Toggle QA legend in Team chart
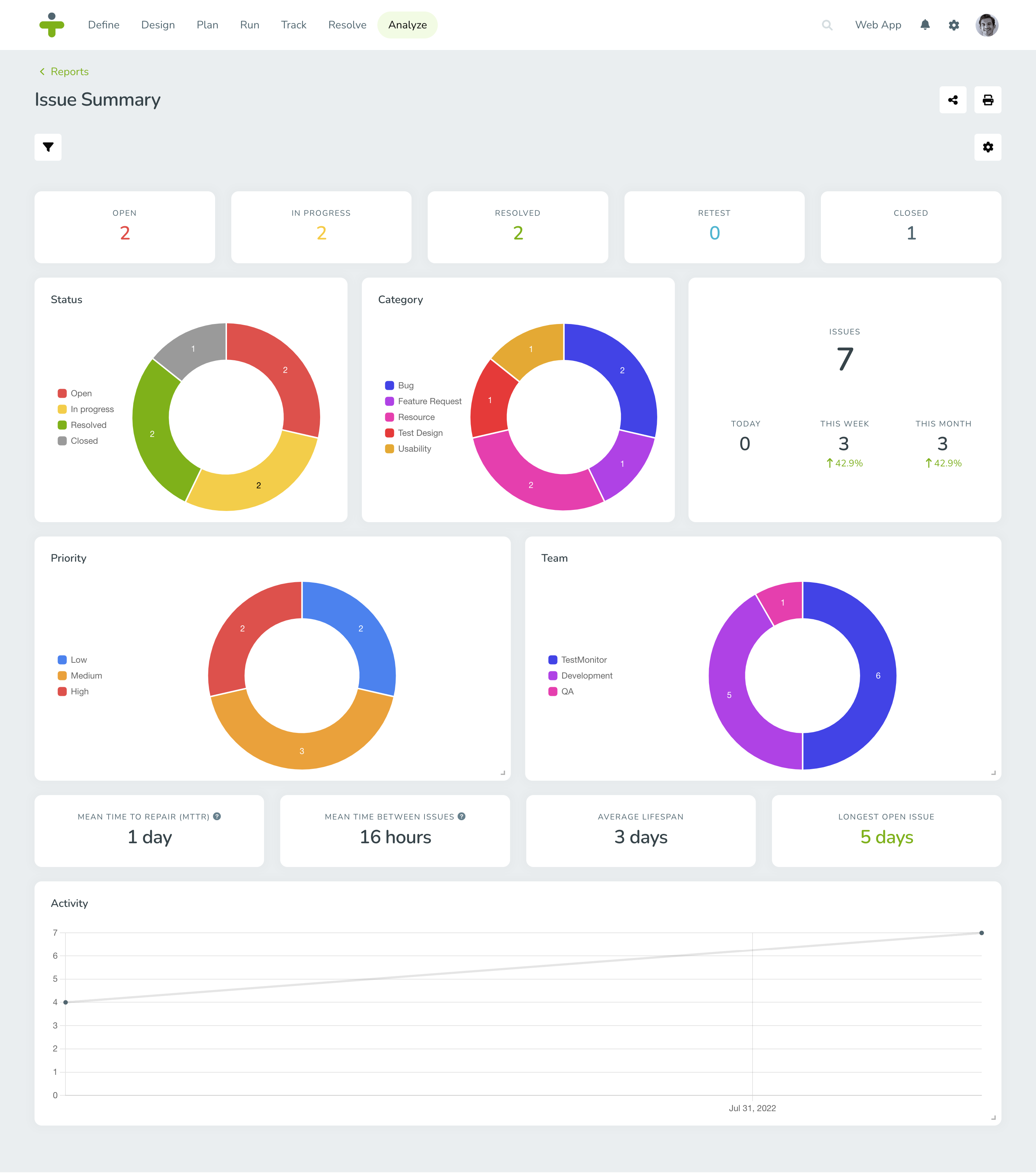Viewport: 1036px width, 1173px height. point(561,692)
